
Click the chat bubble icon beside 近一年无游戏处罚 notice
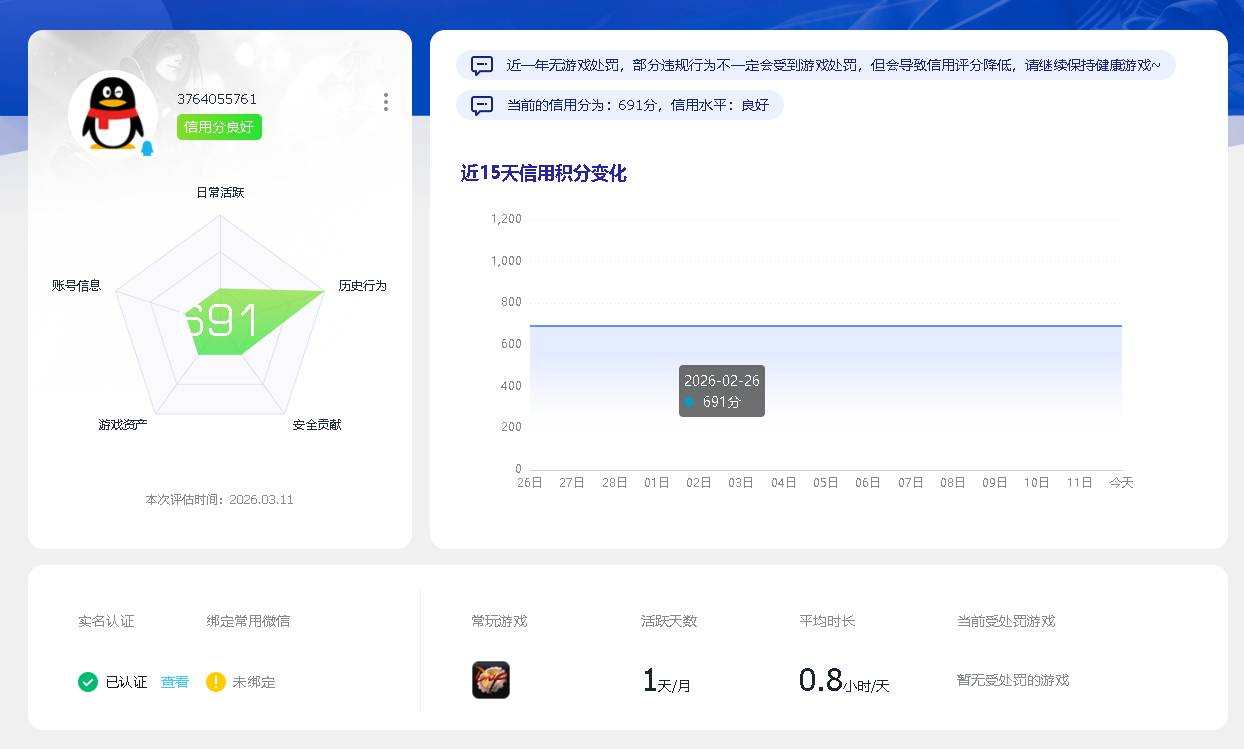click(482, 65)
